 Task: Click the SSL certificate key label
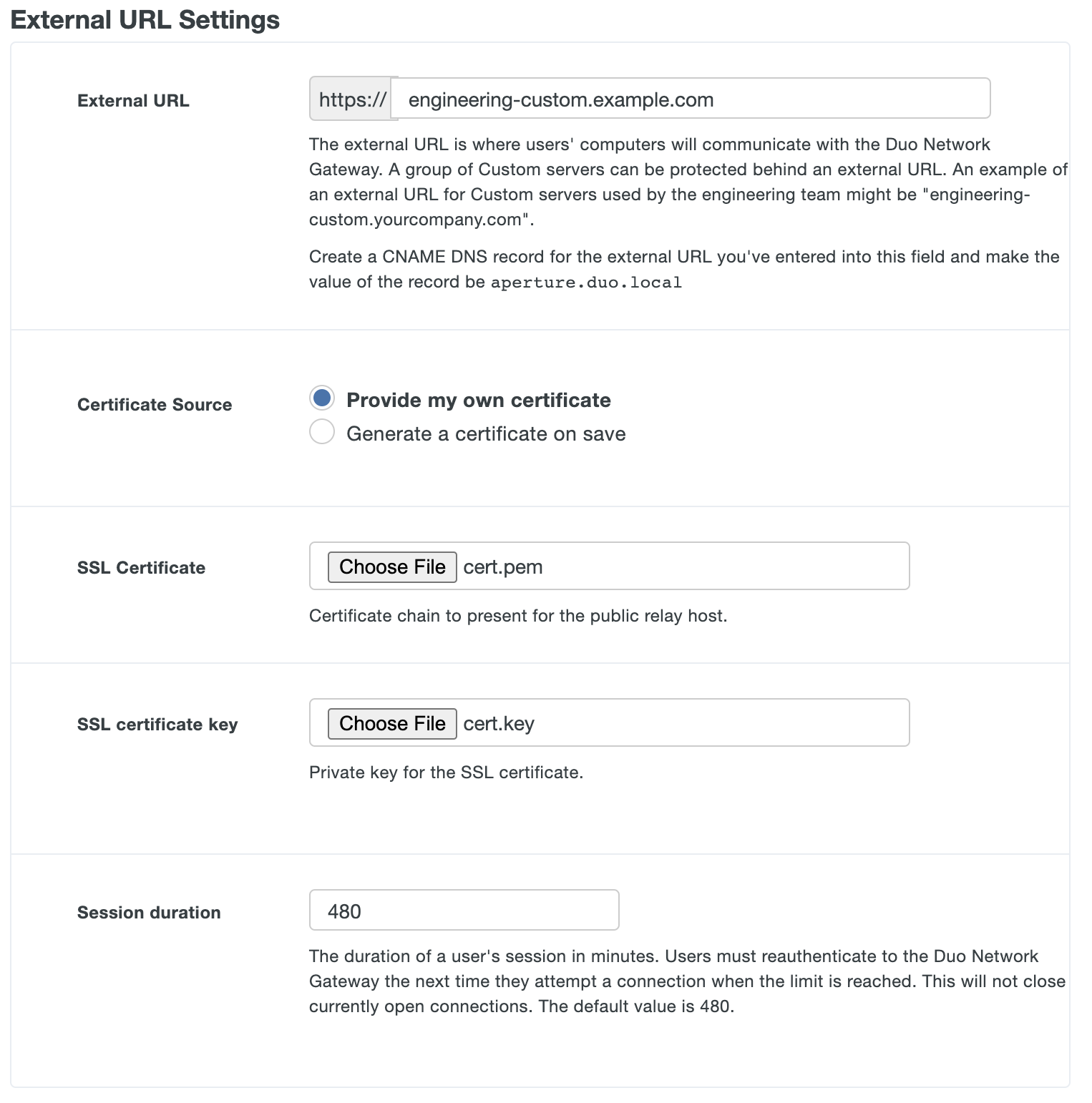157,724
